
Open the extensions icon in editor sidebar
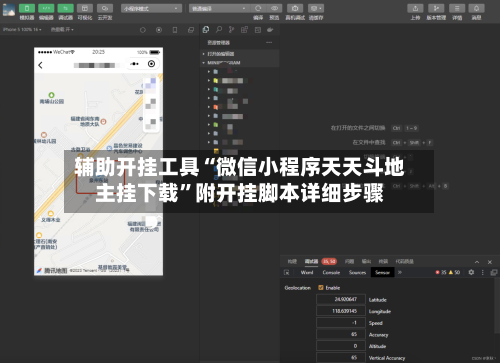244,30
